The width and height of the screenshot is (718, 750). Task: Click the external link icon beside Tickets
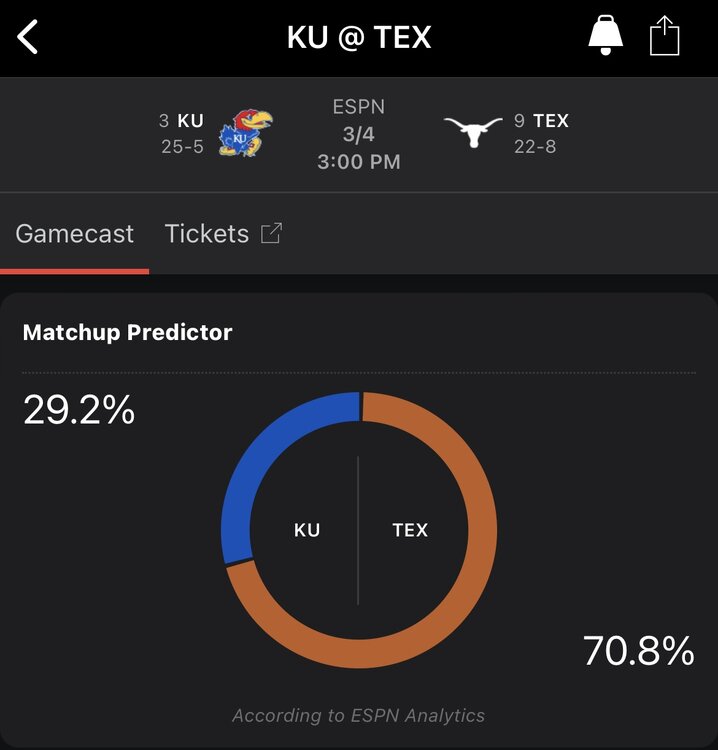click(x=271, y=233)
